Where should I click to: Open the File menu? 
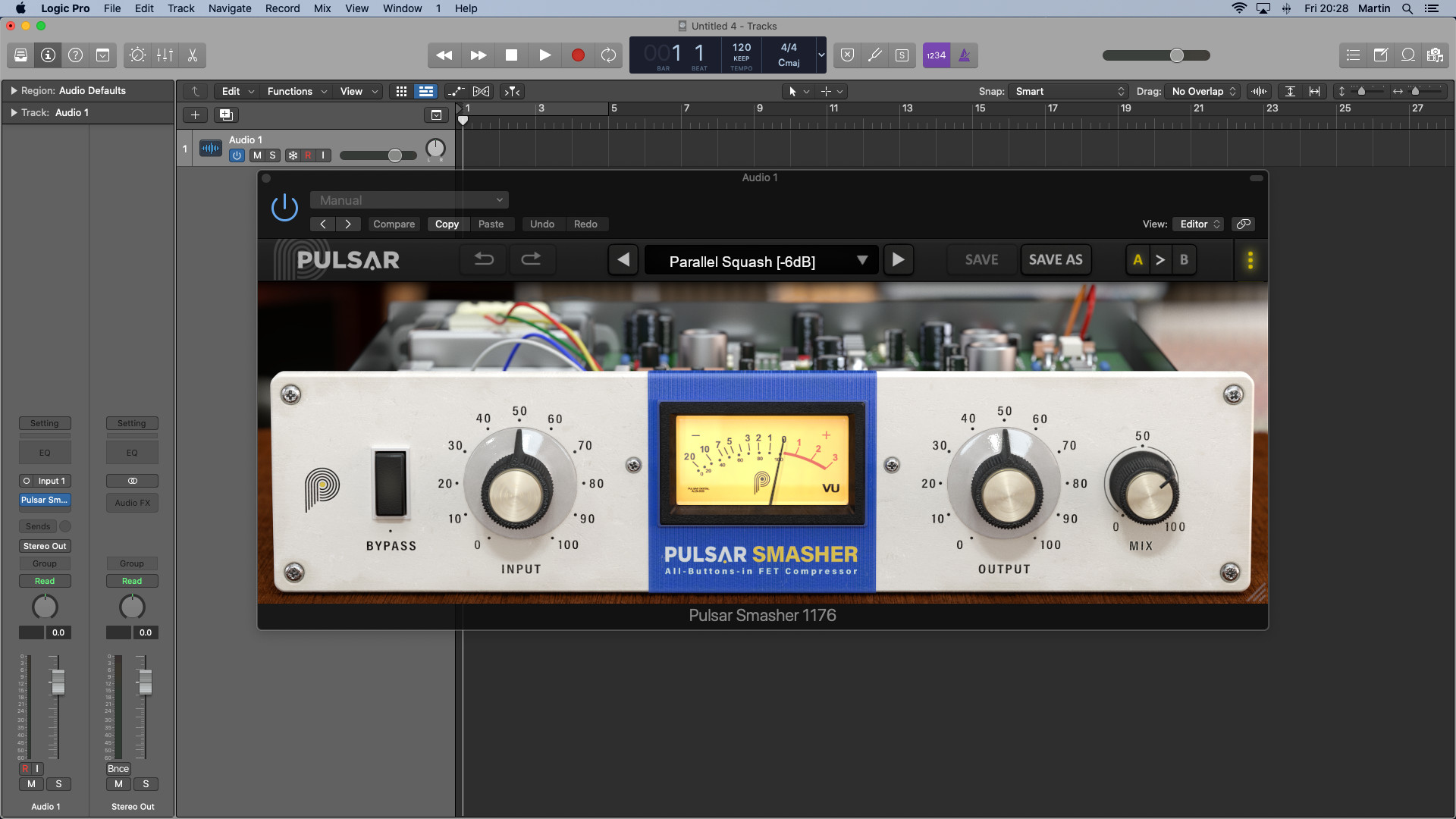[x=112, y=8]
